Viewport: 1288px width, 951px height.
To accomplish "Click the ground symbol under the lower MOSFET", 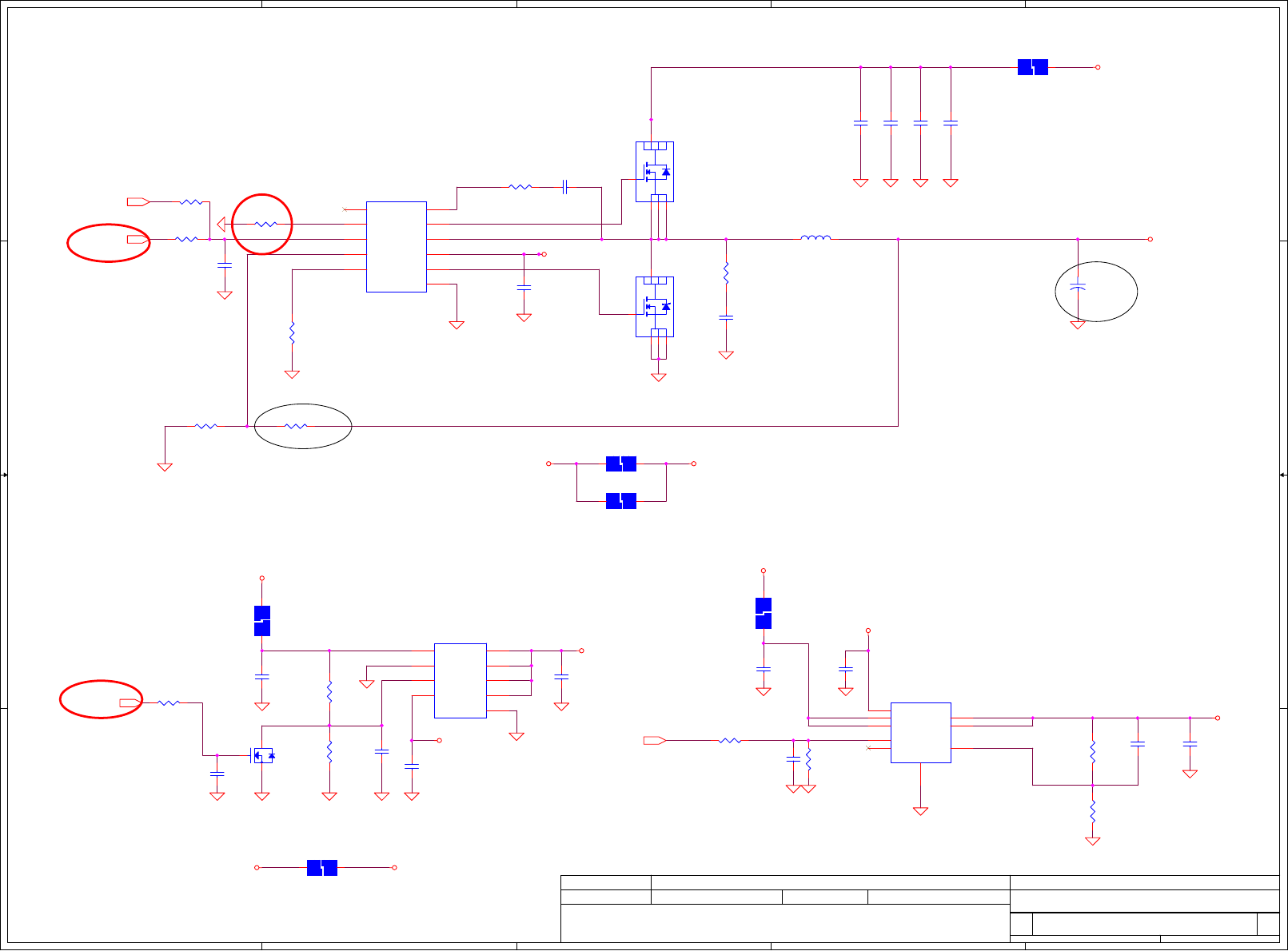I will (x=659, y=378).
